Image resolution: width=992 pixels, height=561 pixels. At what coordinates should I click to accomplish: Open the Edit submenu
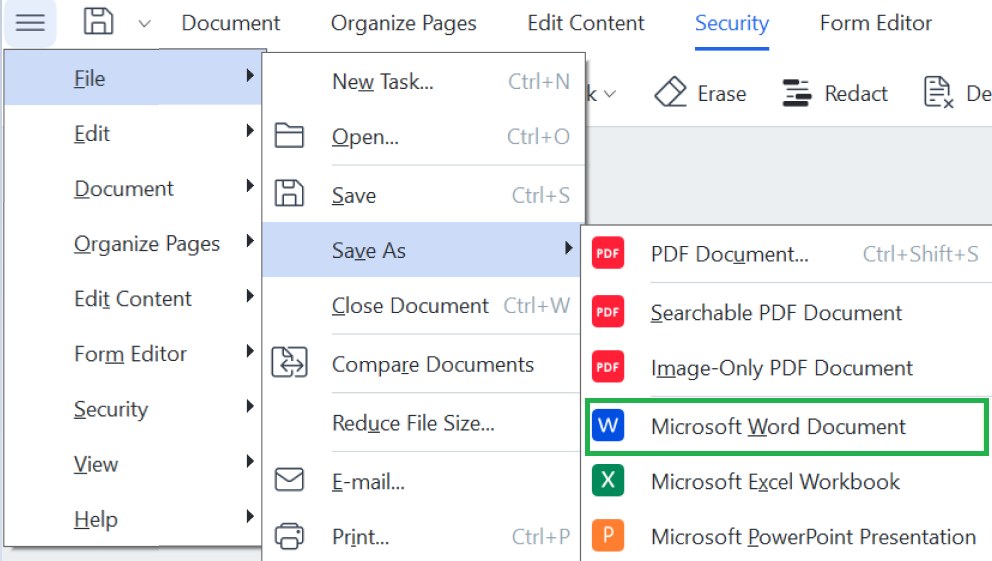click(132, 133)
